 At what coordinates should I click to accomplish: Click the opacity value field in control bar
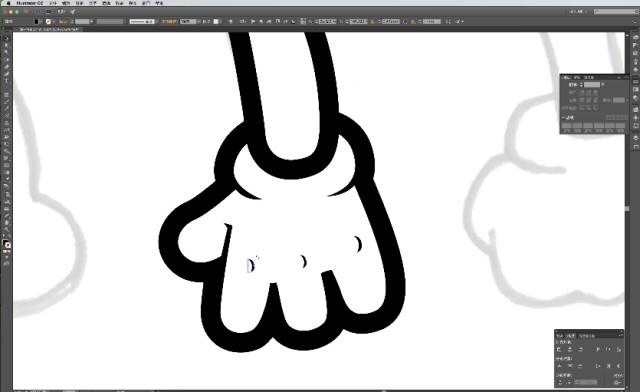coord(188,21)
